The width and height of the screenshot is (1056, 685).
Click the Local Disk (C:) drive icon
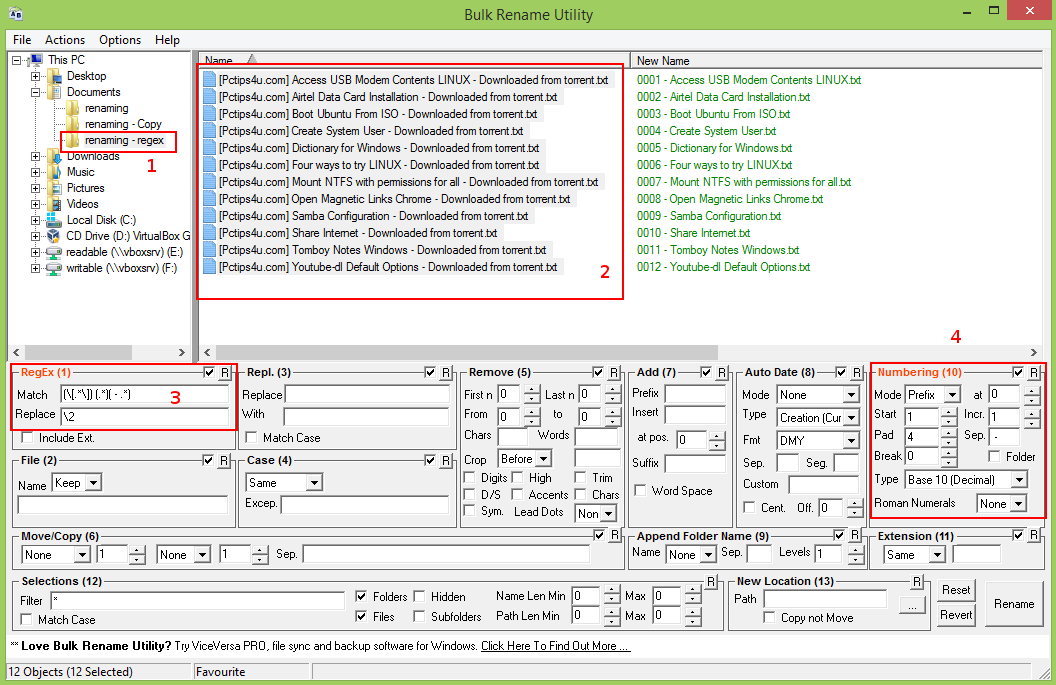(54, 220)
